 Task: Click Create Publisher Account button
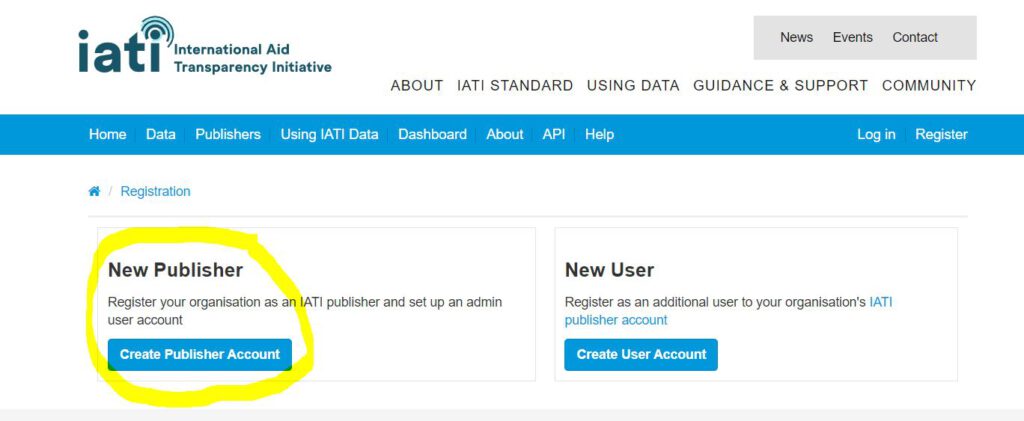pyautogui.click(x=200, y=354)
